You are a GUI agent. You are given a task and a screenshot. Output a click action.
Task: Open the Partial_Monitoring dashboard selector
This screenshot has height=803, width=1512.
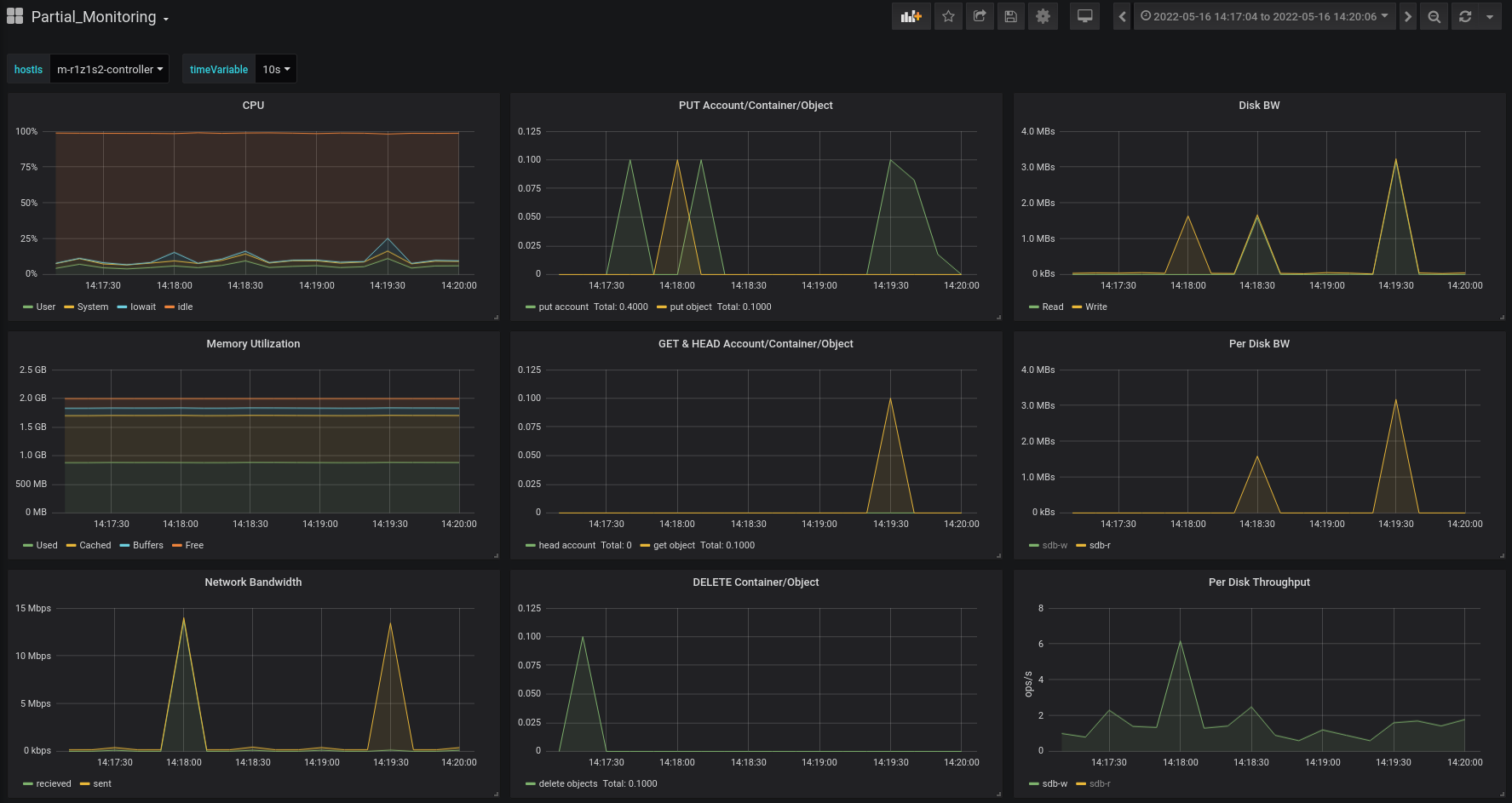tap(94, 17)
